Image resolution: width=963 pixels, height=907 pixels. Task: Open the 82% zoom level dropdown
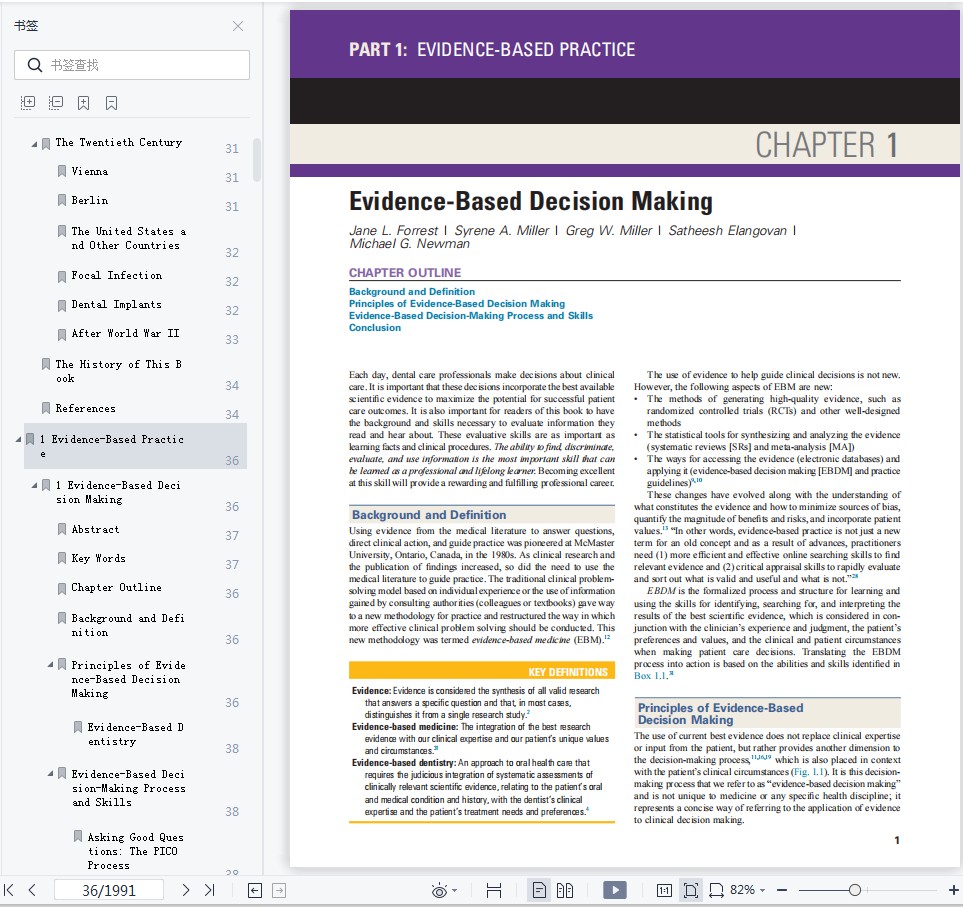pyautogui.click(x=747, y=890)
